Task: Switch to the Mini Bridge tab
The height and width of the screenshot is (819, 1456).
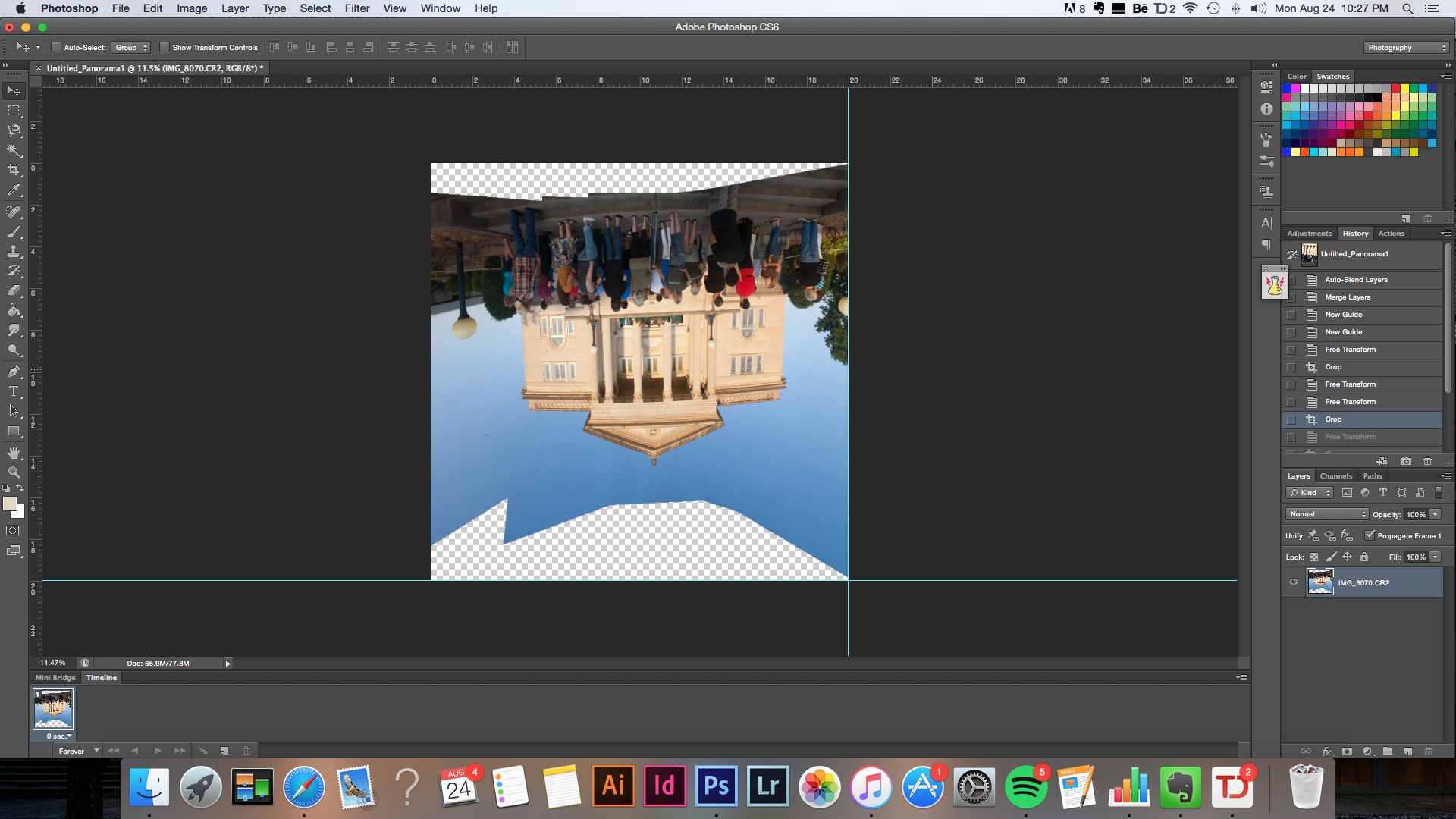Action: coord(55,678)
